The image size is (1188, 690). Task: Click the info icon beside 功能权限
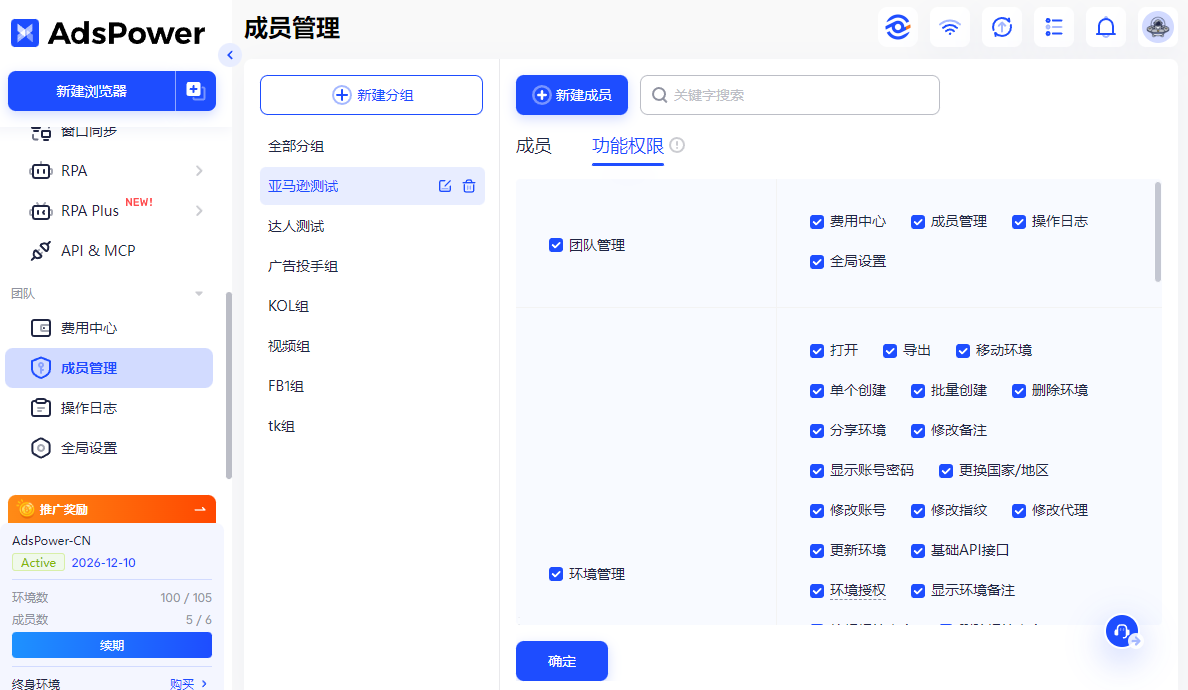tap(677, 145)
